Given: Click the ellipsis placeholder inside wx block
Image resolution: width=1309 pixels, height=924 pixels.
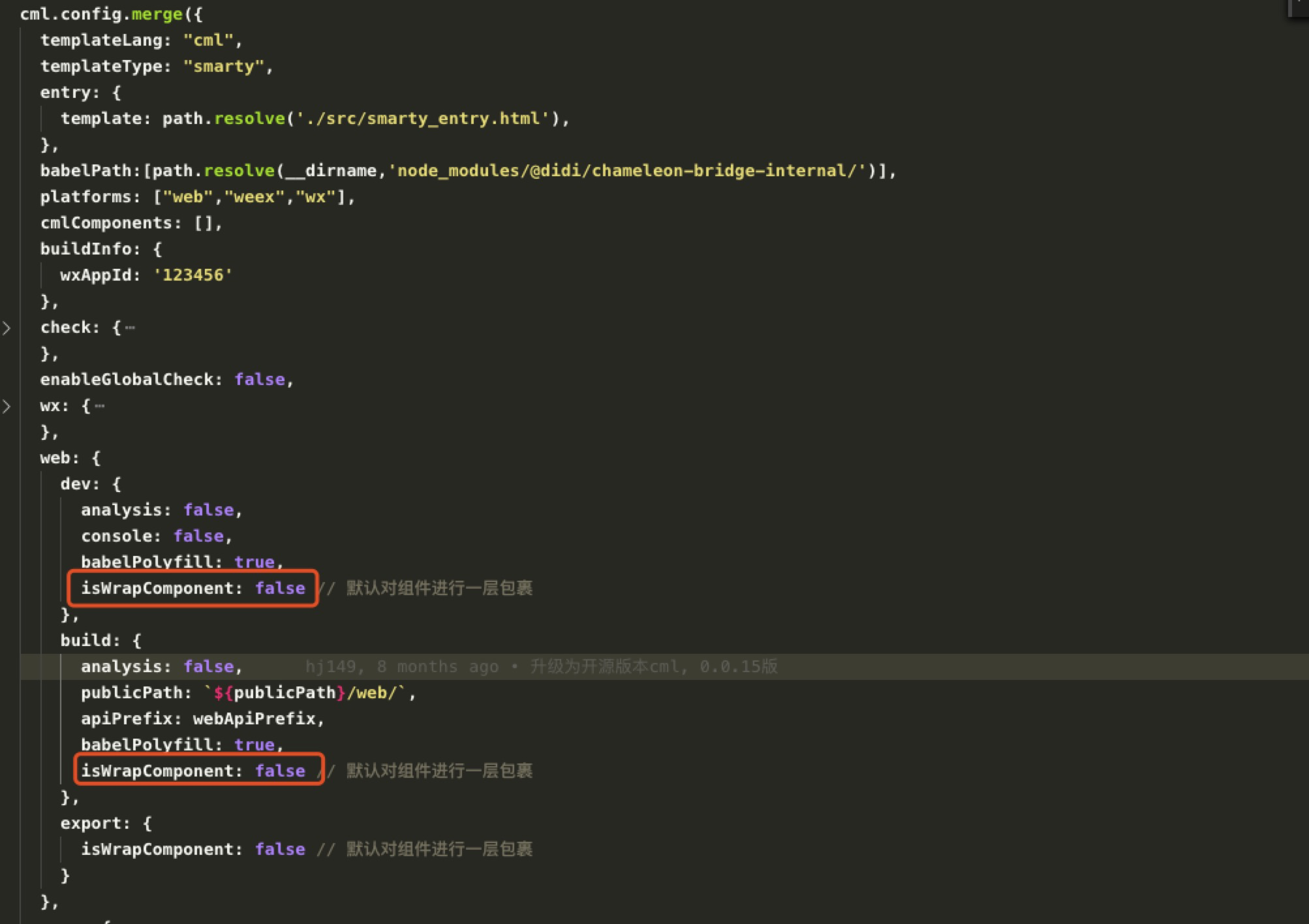Looking at the screenshot, I should pos(99,405).
